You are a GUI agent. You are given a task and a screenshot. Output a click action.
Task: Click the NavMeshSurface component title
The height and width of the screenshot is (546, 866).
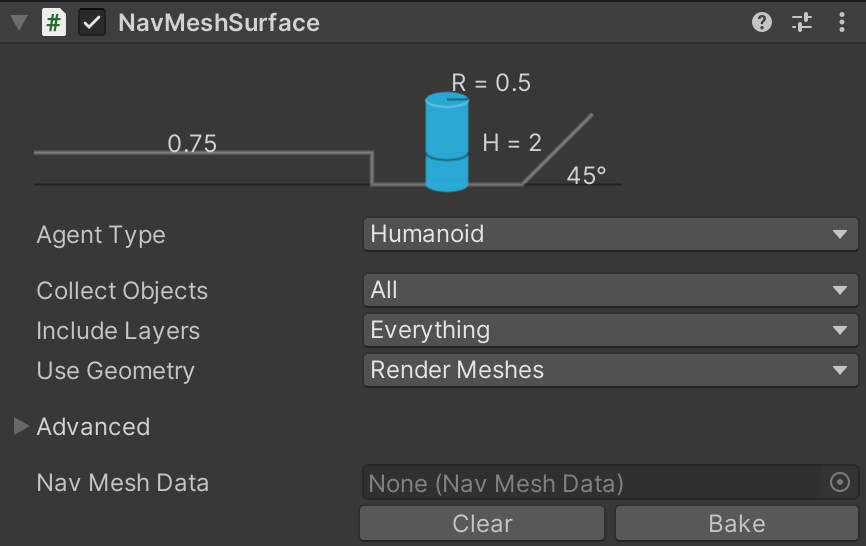219,22
